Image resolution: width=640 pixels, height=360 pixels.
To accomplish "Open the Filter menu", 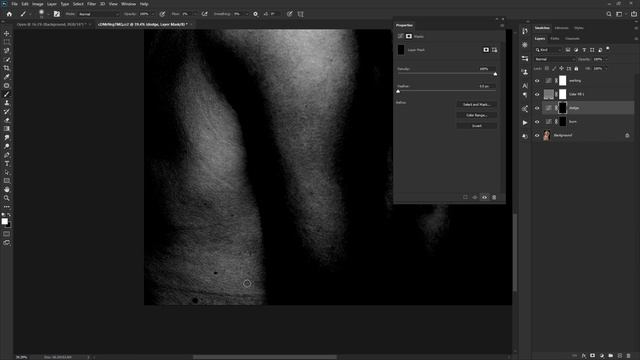I will (x=91, y=4).
